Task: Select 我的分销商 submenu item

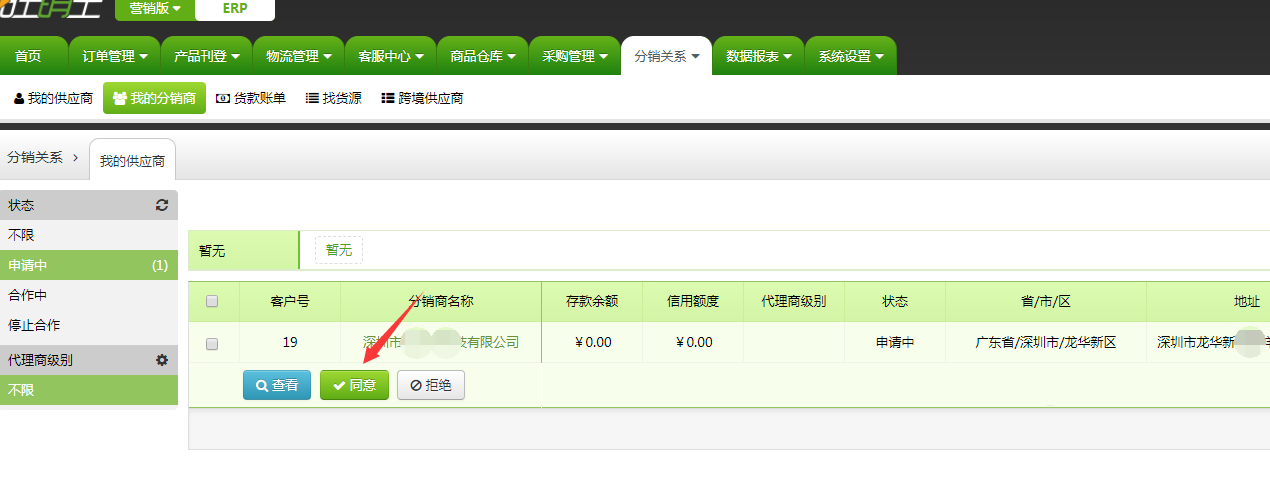Action: coord(154,99)
